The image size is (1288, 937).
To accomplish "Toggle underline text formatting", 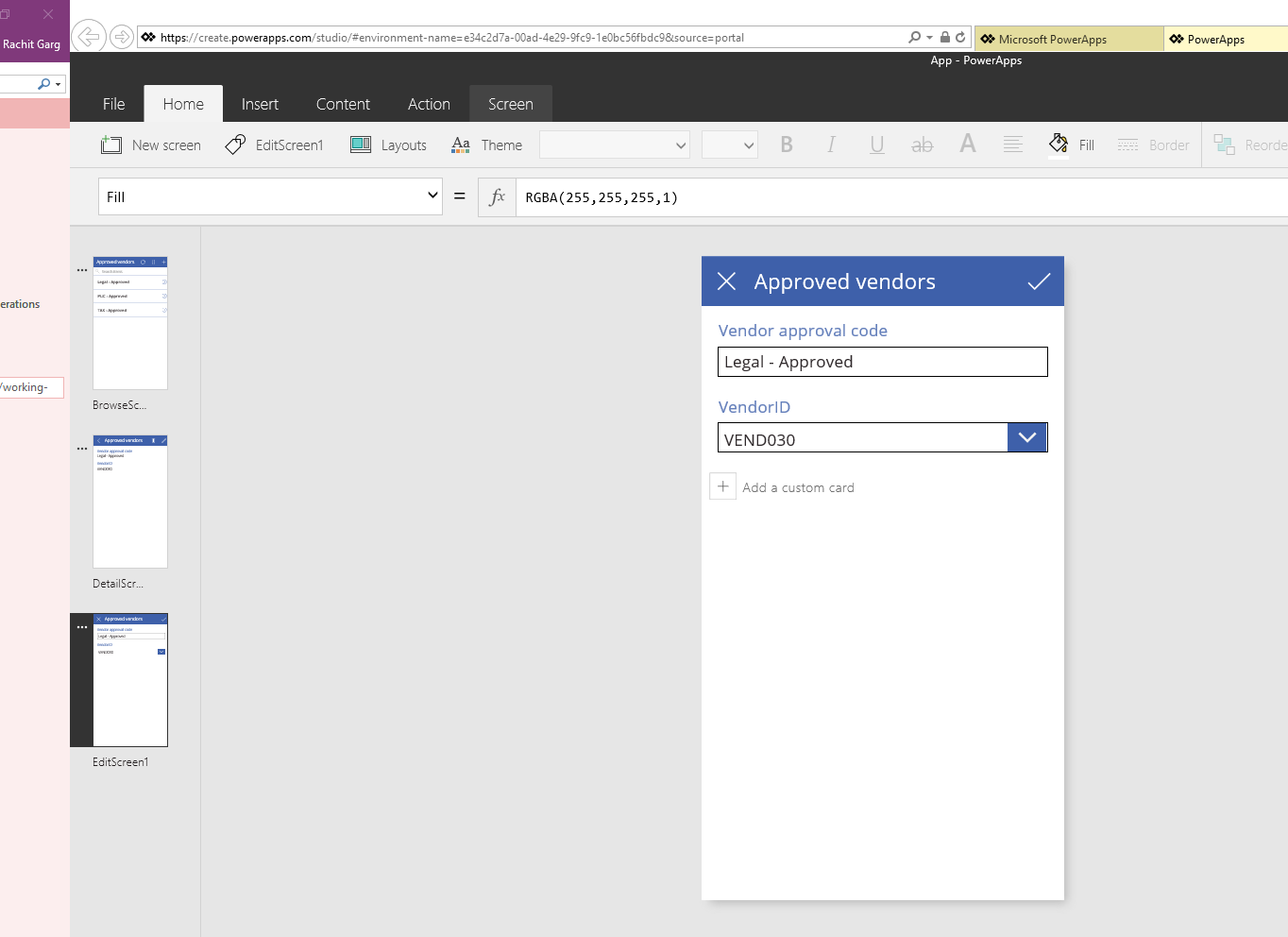I will (876, 145).
